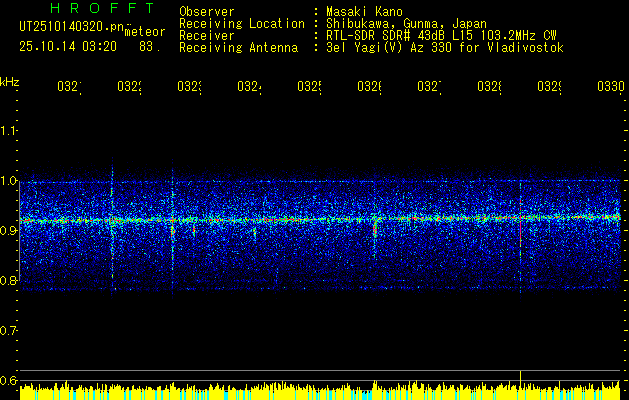629x400 pixels.
Task: Click the 0329 time marker
Action: (549, 87)
